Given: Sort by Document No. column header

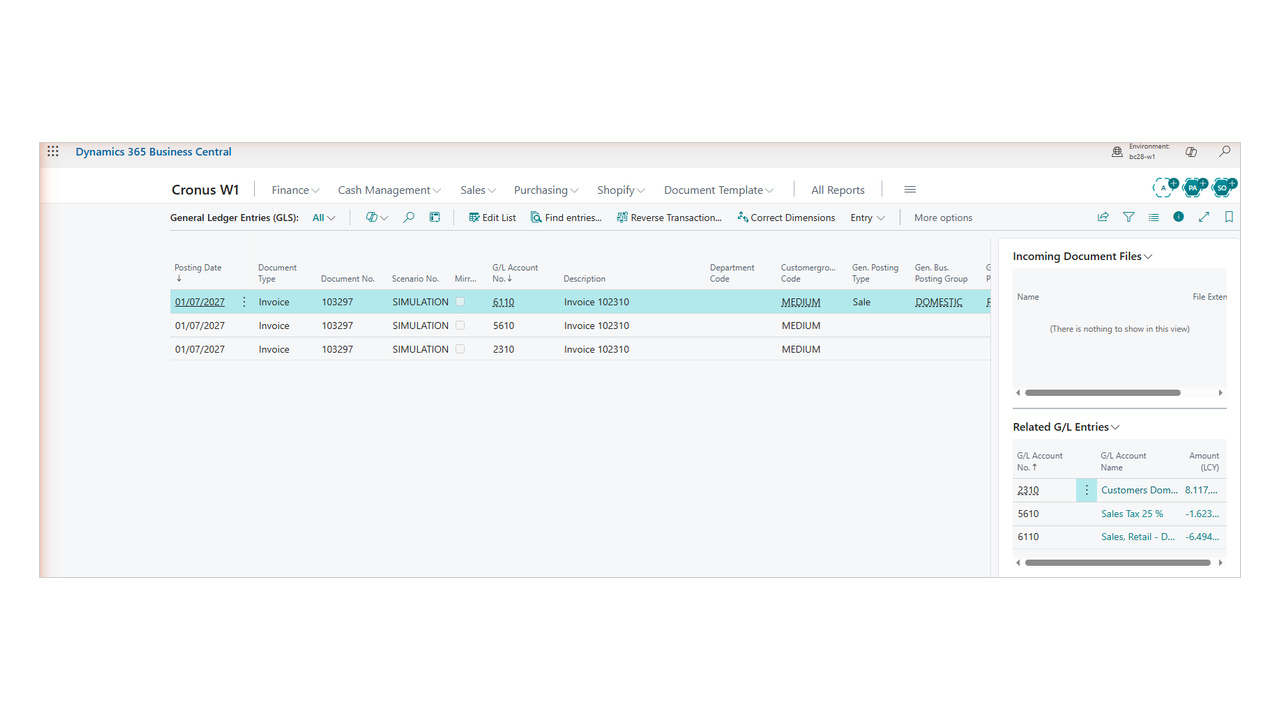Looking at the screenshot, I should 348,279.
